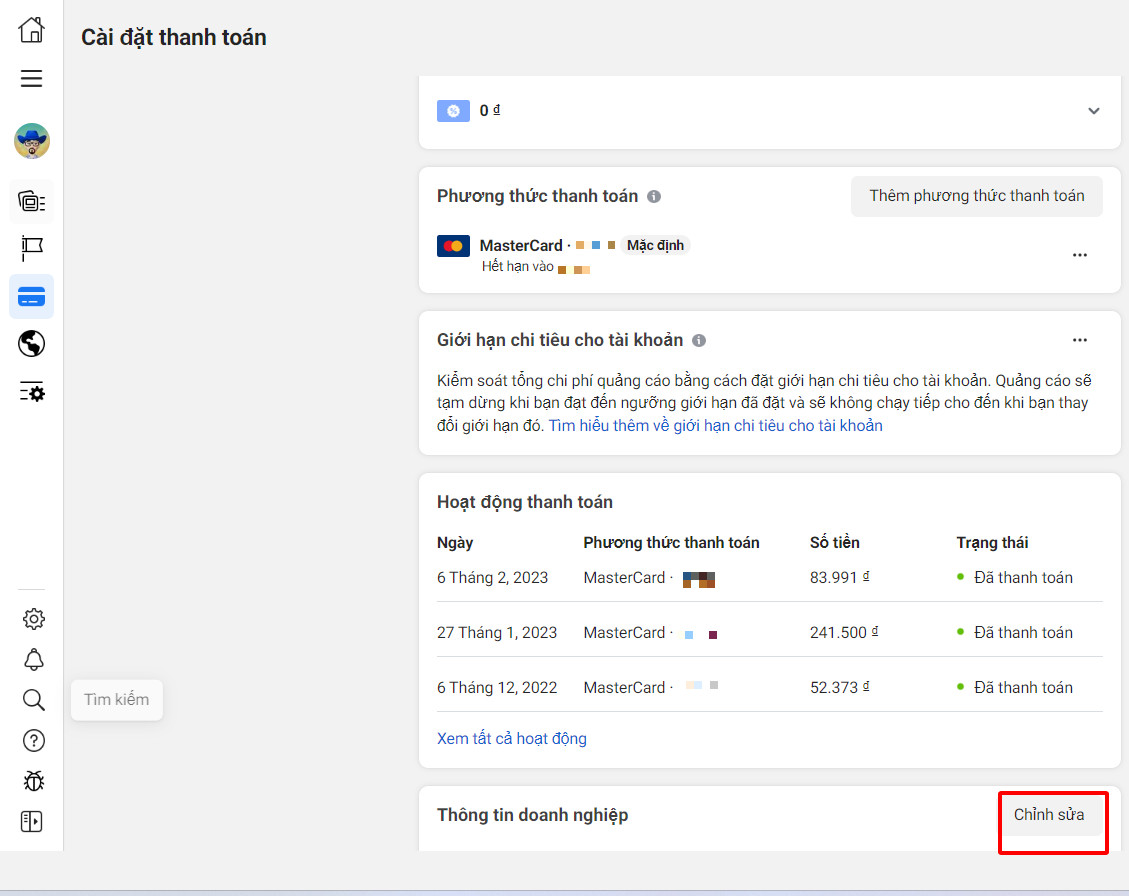1129x896 pixels.
Task: Click Chỉnh sửa business info button
Action: (1049, 815)
